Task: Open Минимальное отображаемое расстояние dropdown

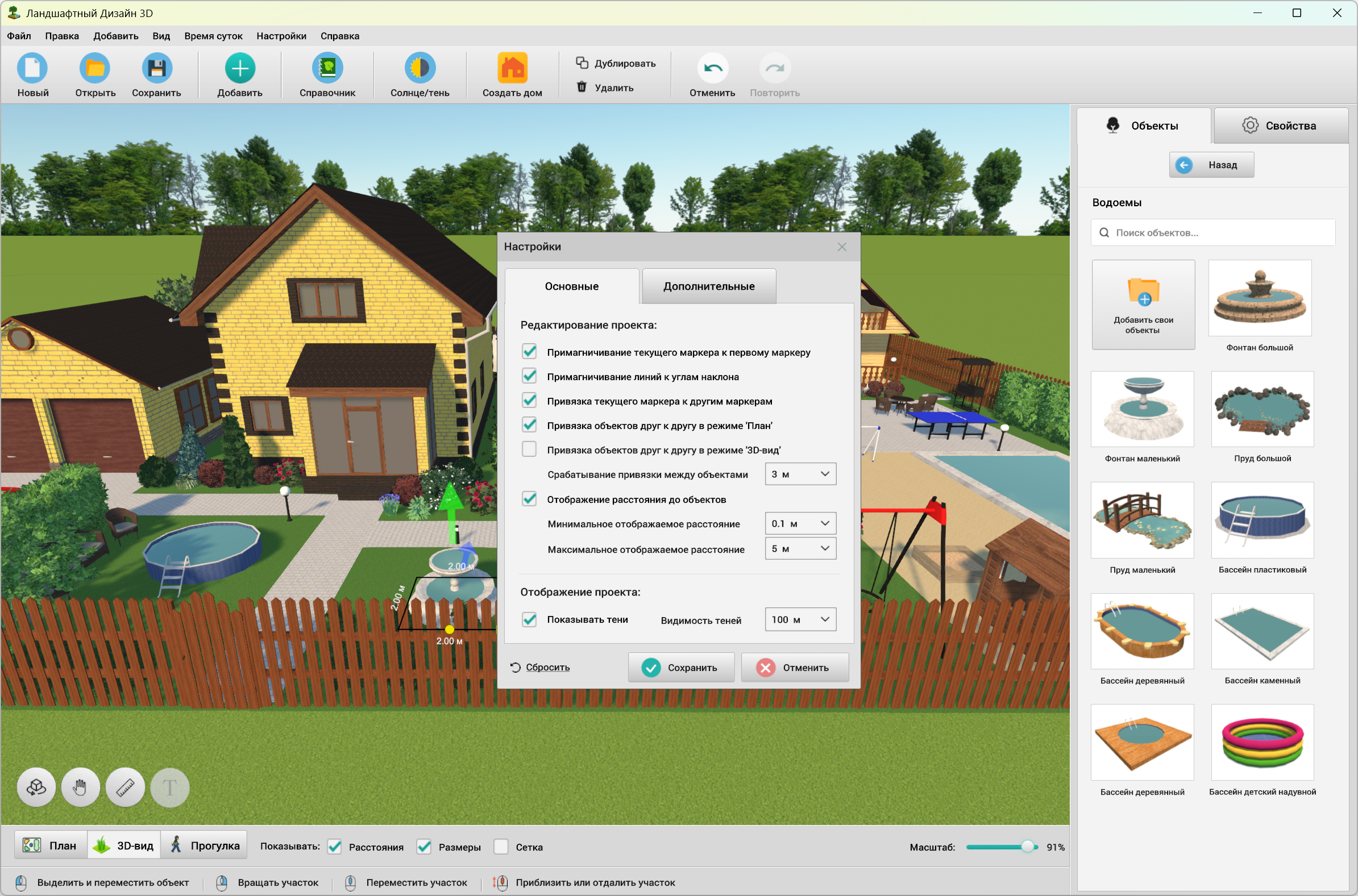Action: tap(800, 523)
